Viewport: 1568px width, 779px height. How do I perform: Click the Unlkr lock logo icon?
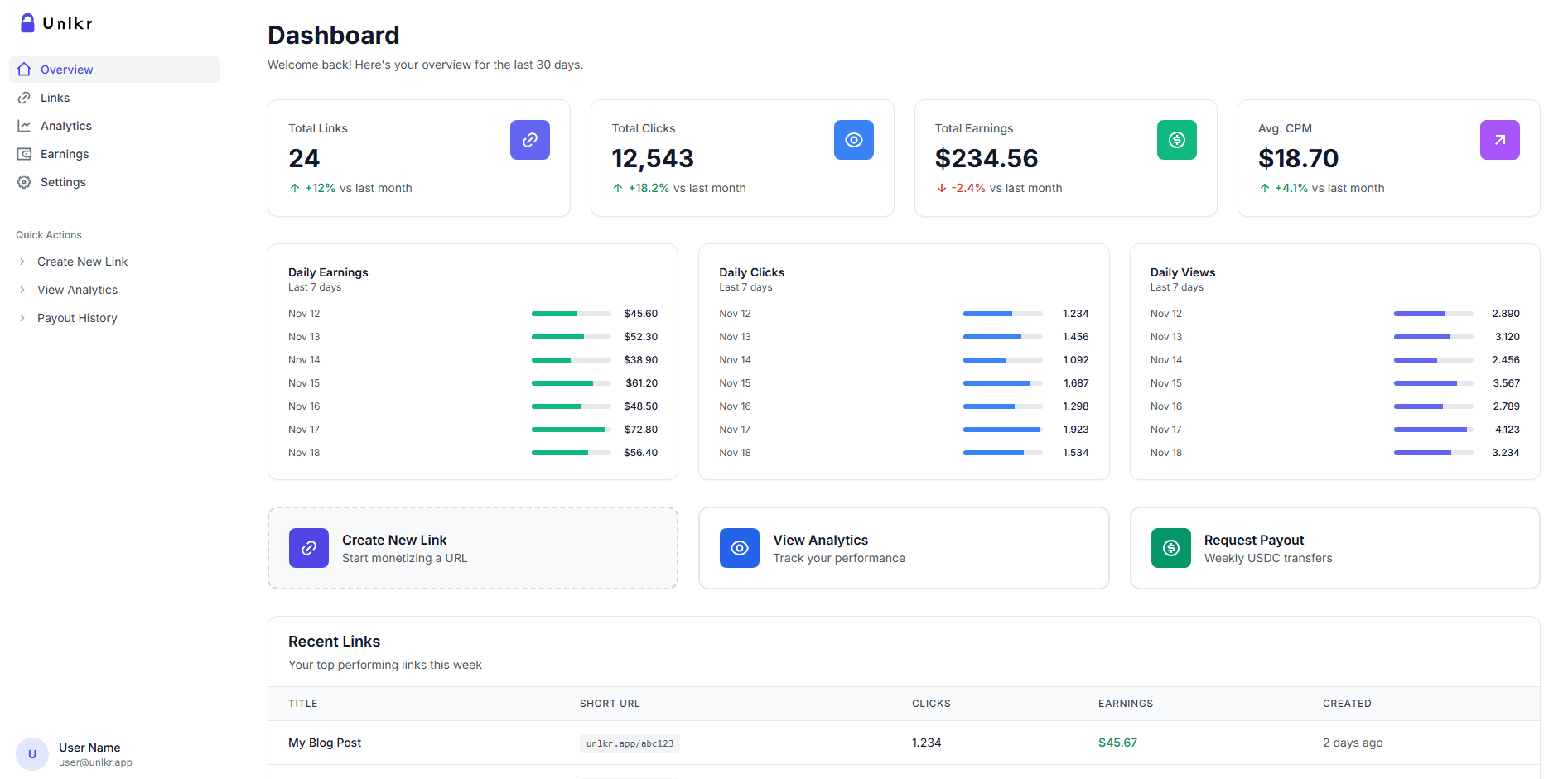click(x=27, y=22)
